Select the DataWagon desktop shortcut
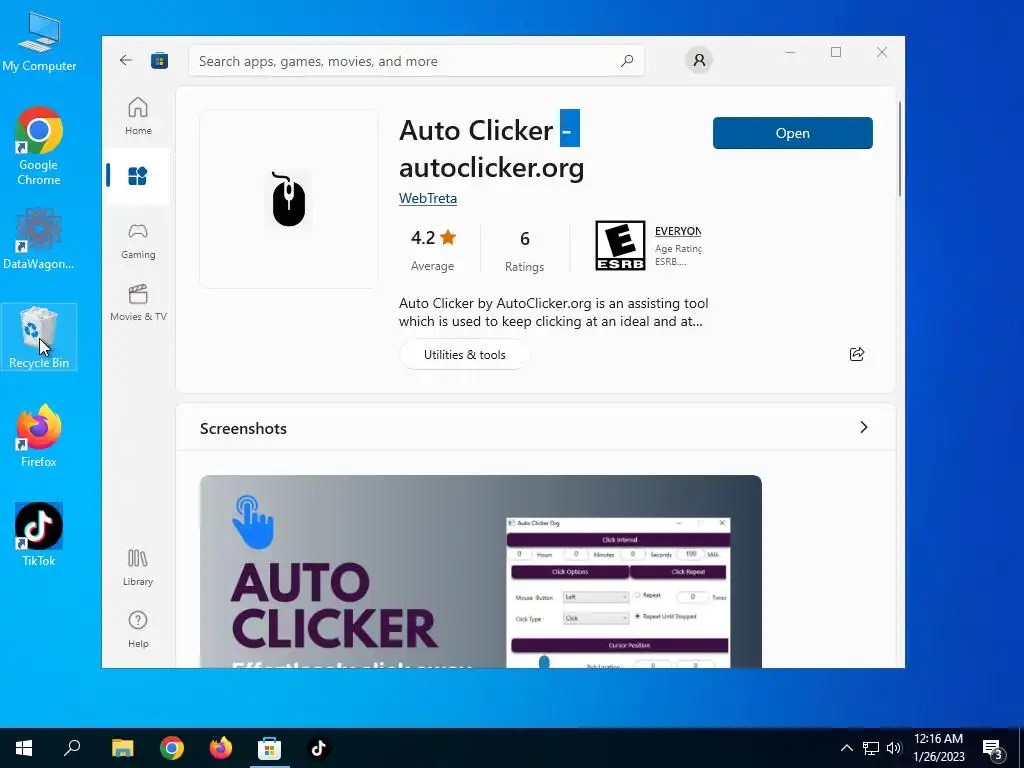This screenshot has height=768, width=1024. (x=39, y=238)
